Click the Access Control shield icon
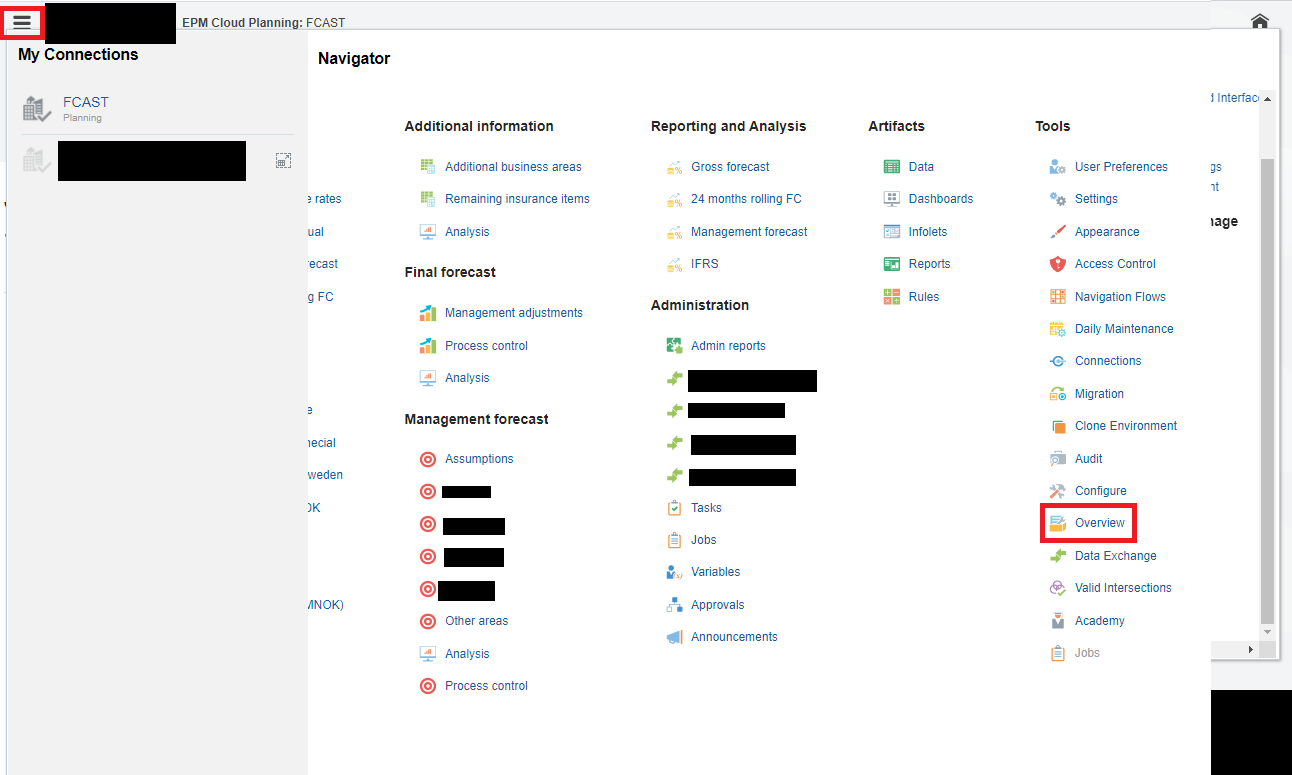1292x775 pixels. click(x=1058, y=264)
